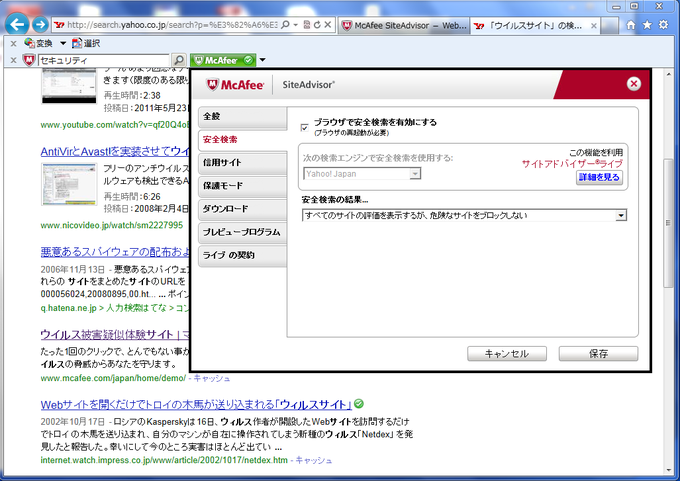Click green McAfee SiteAdvisor status button
The width and height of the screenshot is (680, 481).
pyautogui.click(x=223, y=60)
